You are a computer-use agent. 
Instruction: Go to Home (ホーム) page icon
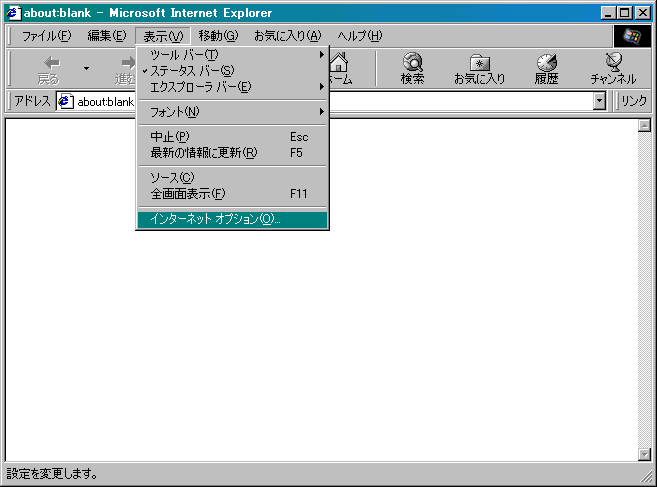coord(339,69)
